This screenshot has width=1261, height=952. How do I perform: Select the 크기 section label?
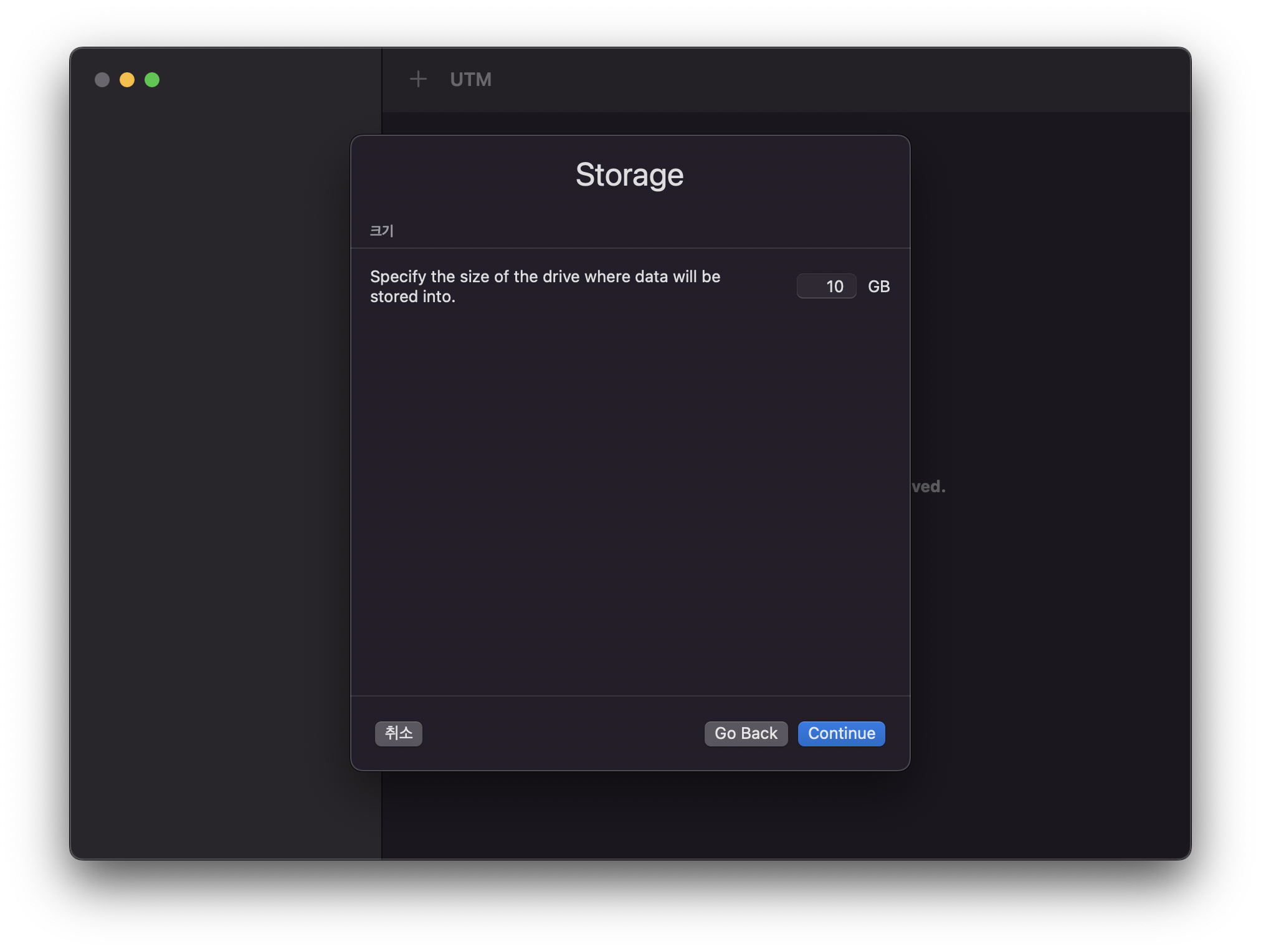tap(381, 231)
